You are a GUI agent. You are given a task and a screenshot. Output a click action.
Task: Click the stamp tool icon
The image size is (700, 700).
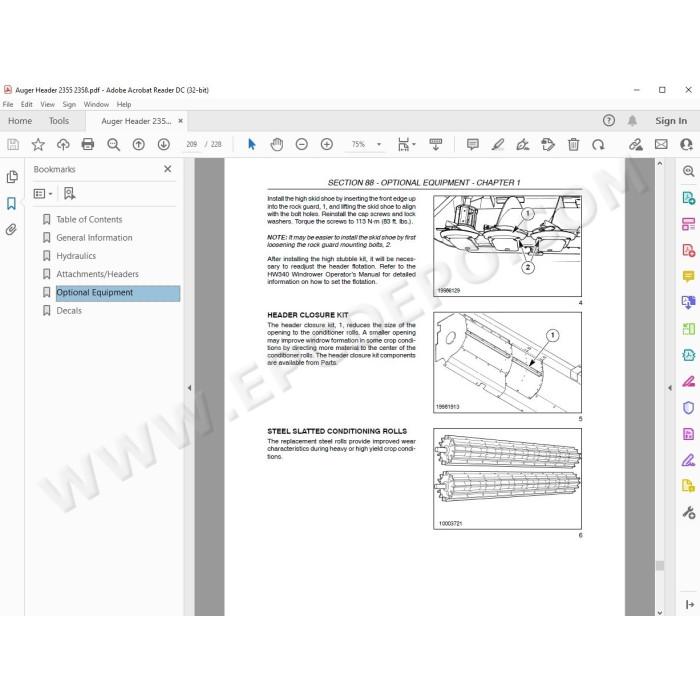(548, 144)
